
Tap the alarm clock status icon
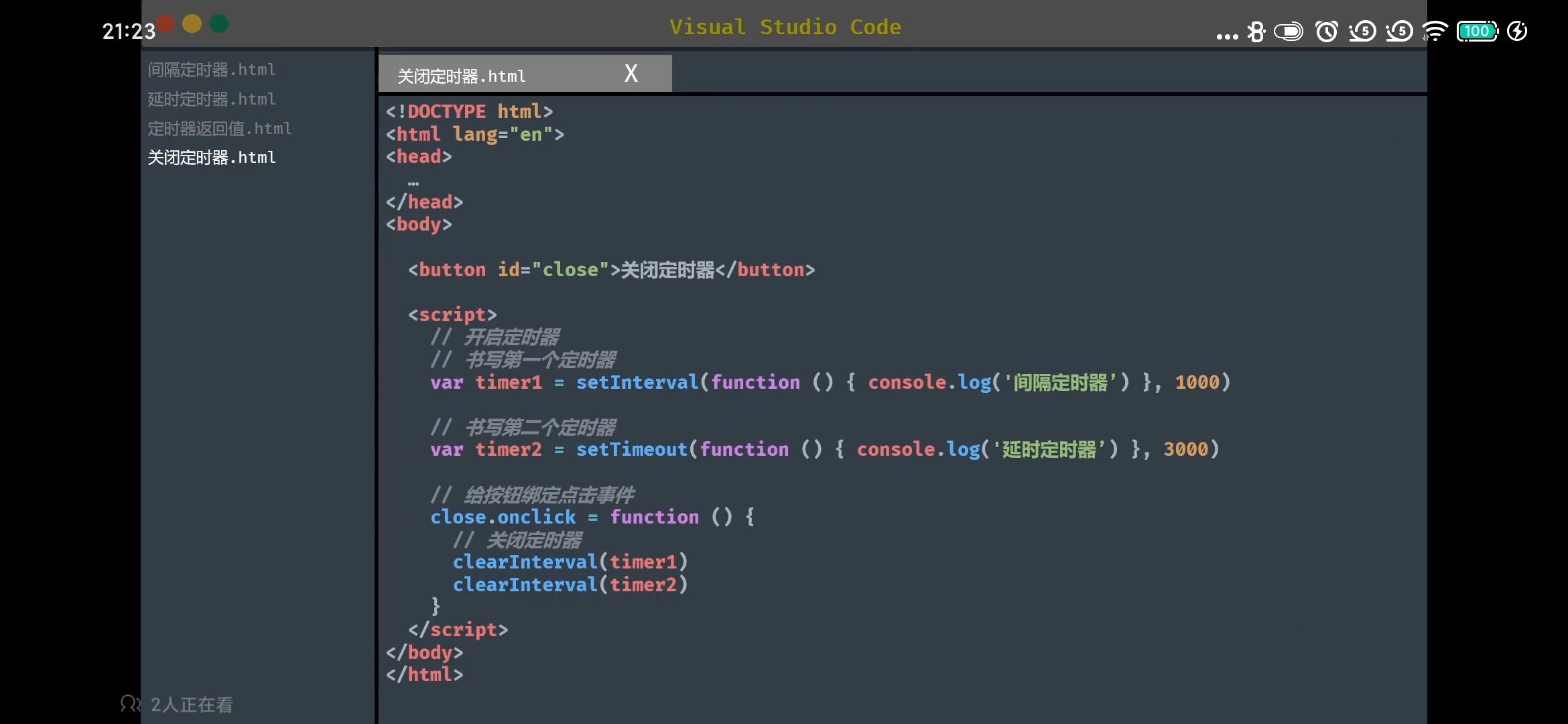click(1326, 32)
